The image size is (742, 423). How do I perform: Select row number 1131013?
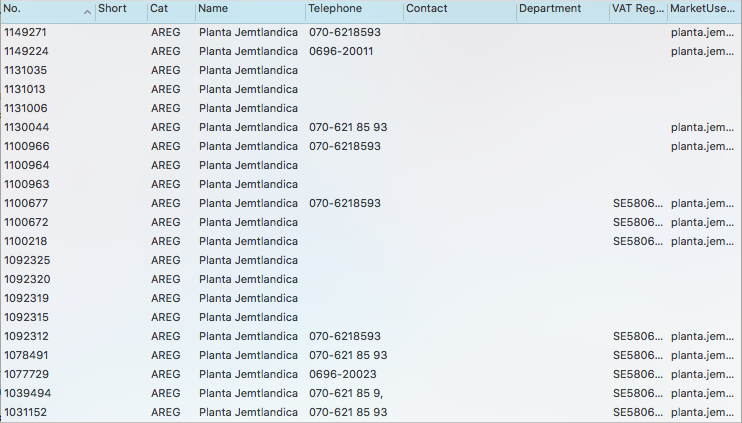pos(371,89)
